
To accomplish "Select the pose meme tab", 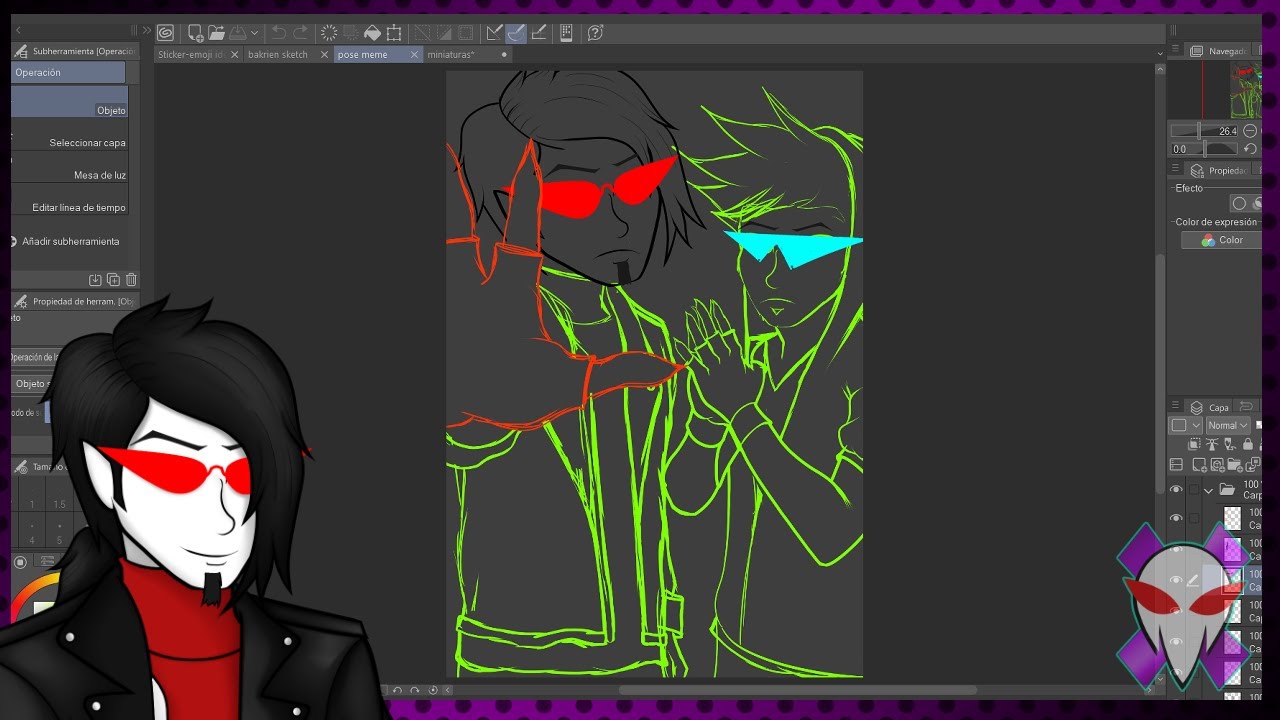I will click(362, 54).
